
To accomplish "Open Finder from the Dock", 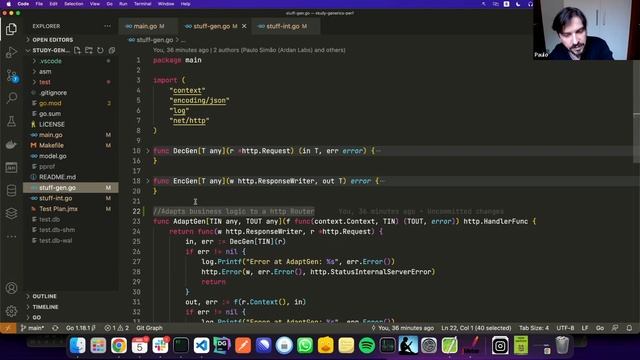I will (x=78, y=345).
